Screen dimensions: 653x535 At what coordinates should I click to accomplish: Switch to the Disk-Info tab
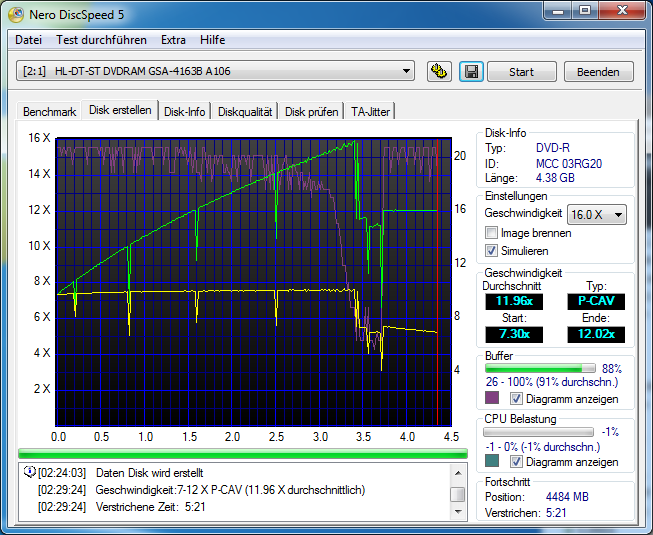(184, 112)
